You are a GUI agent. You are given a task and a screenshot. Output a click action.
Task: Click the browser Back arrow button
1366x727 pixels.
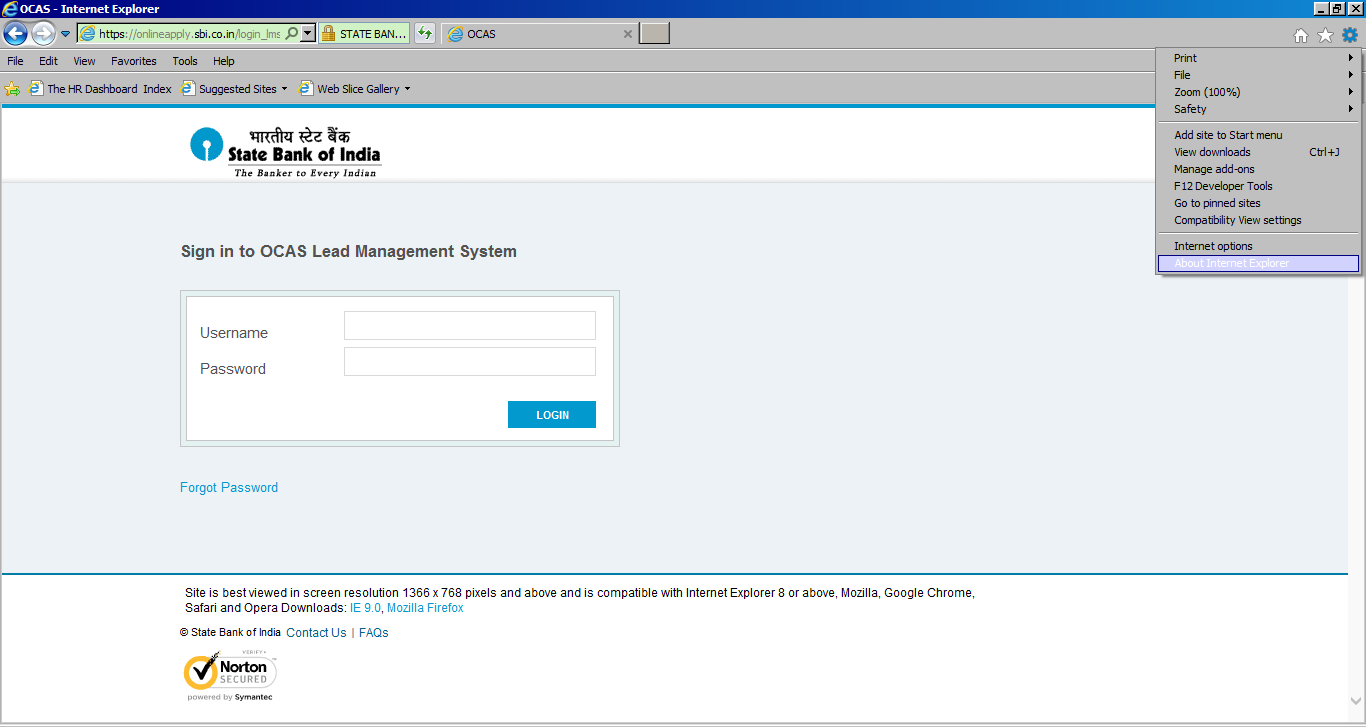tap(15, 34)
